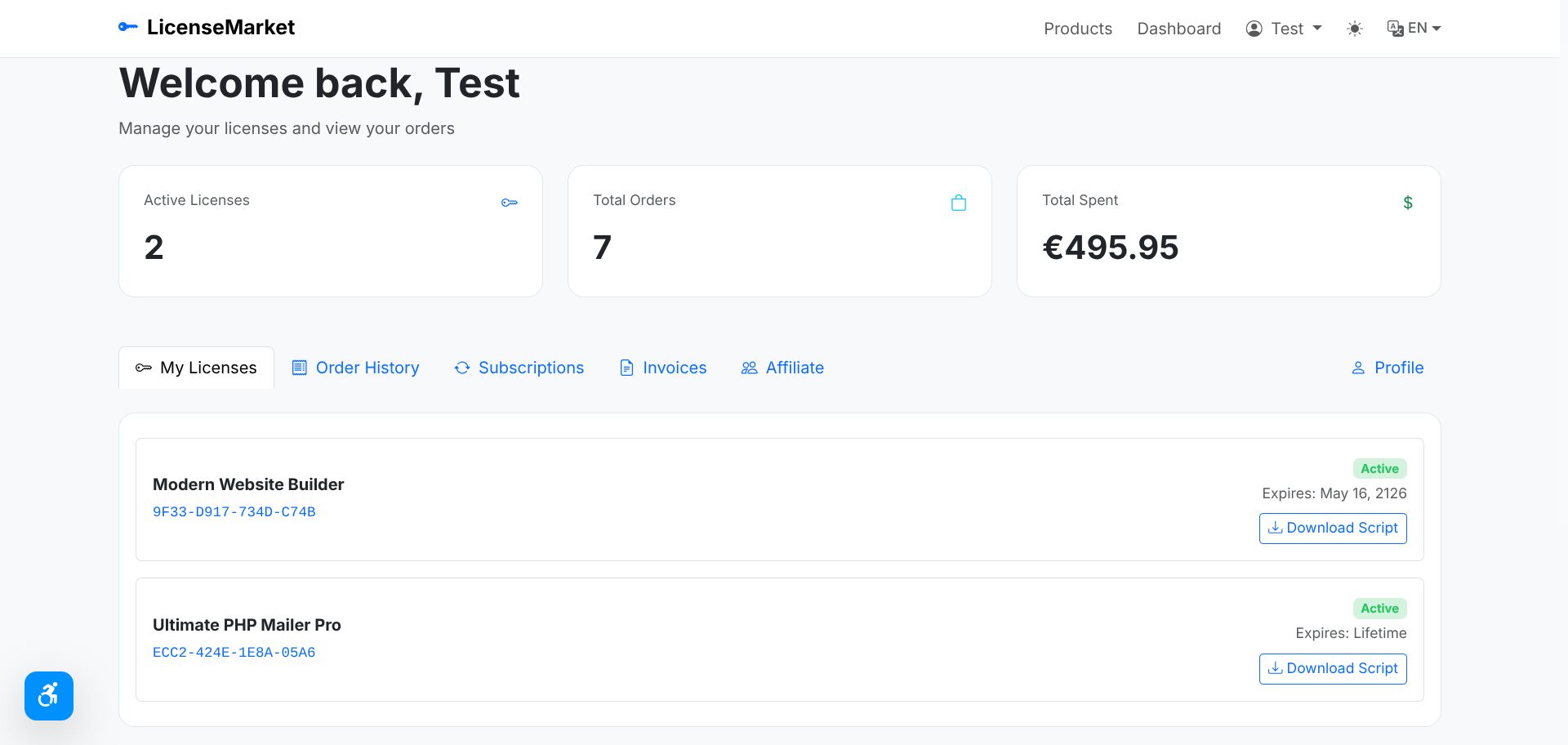The image size is (1568, 745).
Task: Click the language translate icon
Action: (x=1395, y=29)
